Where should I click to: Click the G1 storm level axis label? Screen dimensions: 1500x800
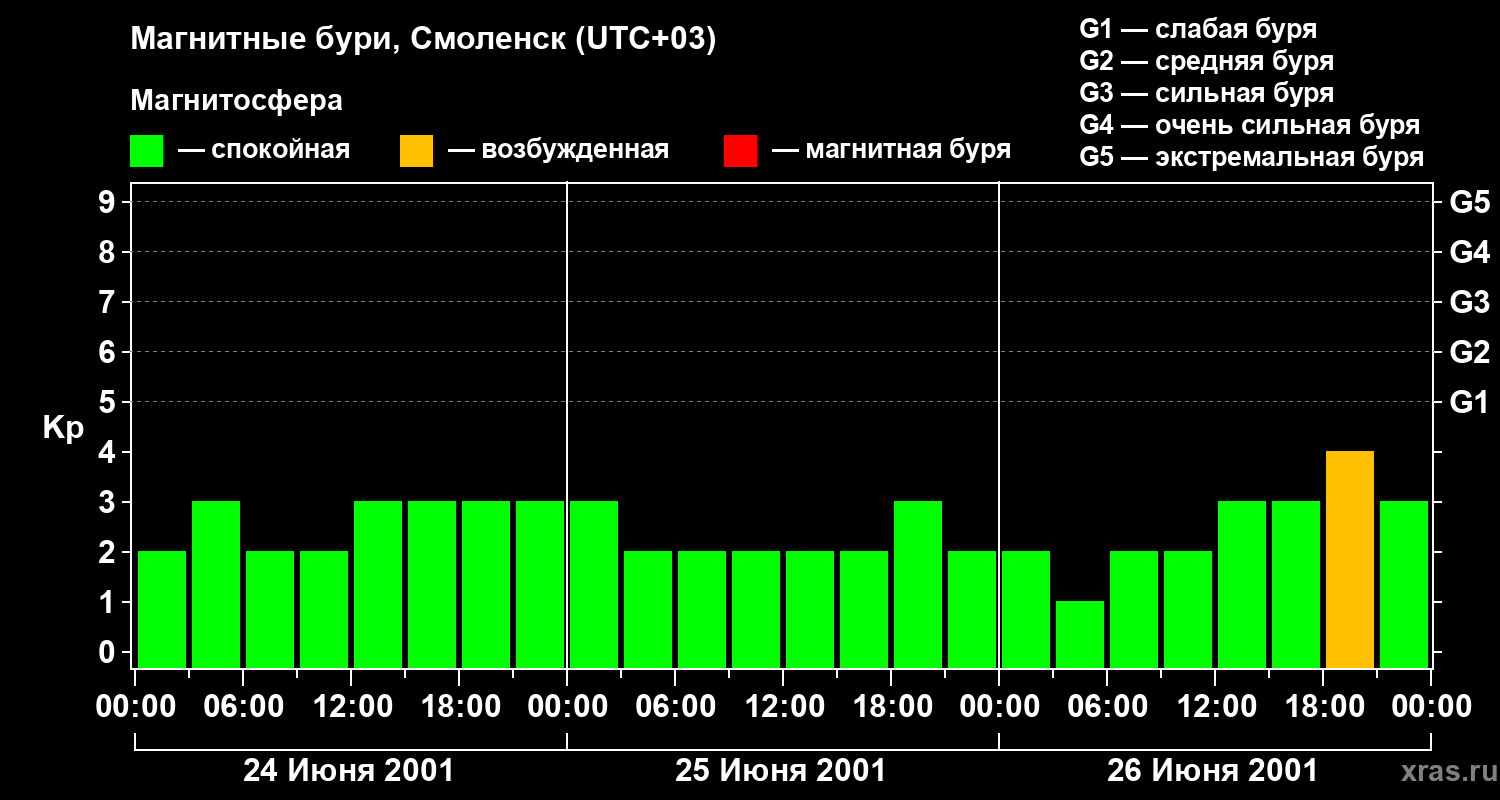tap(1469, 402)
